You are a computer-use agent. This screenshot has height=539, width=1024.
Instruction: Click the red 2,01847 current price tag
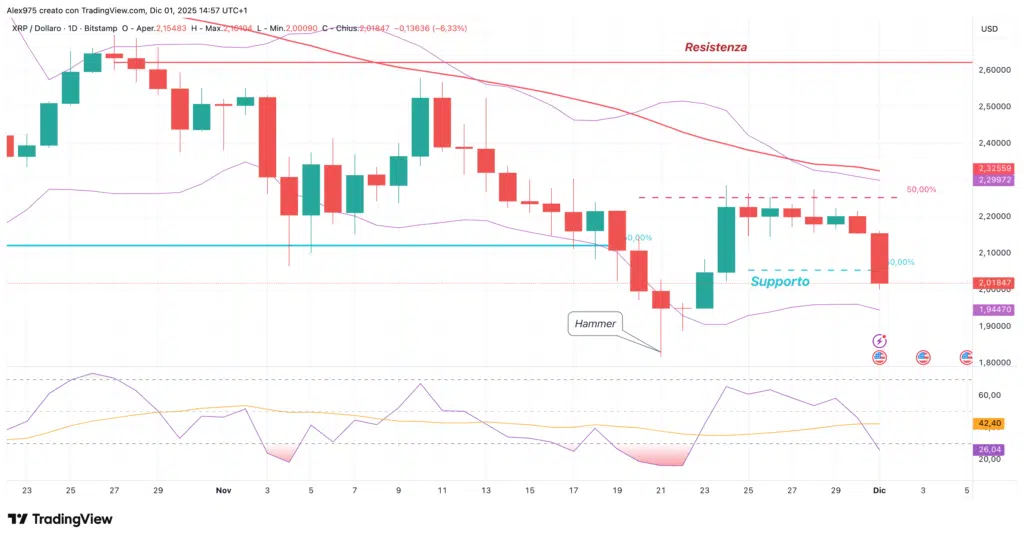tap(995, 284)
